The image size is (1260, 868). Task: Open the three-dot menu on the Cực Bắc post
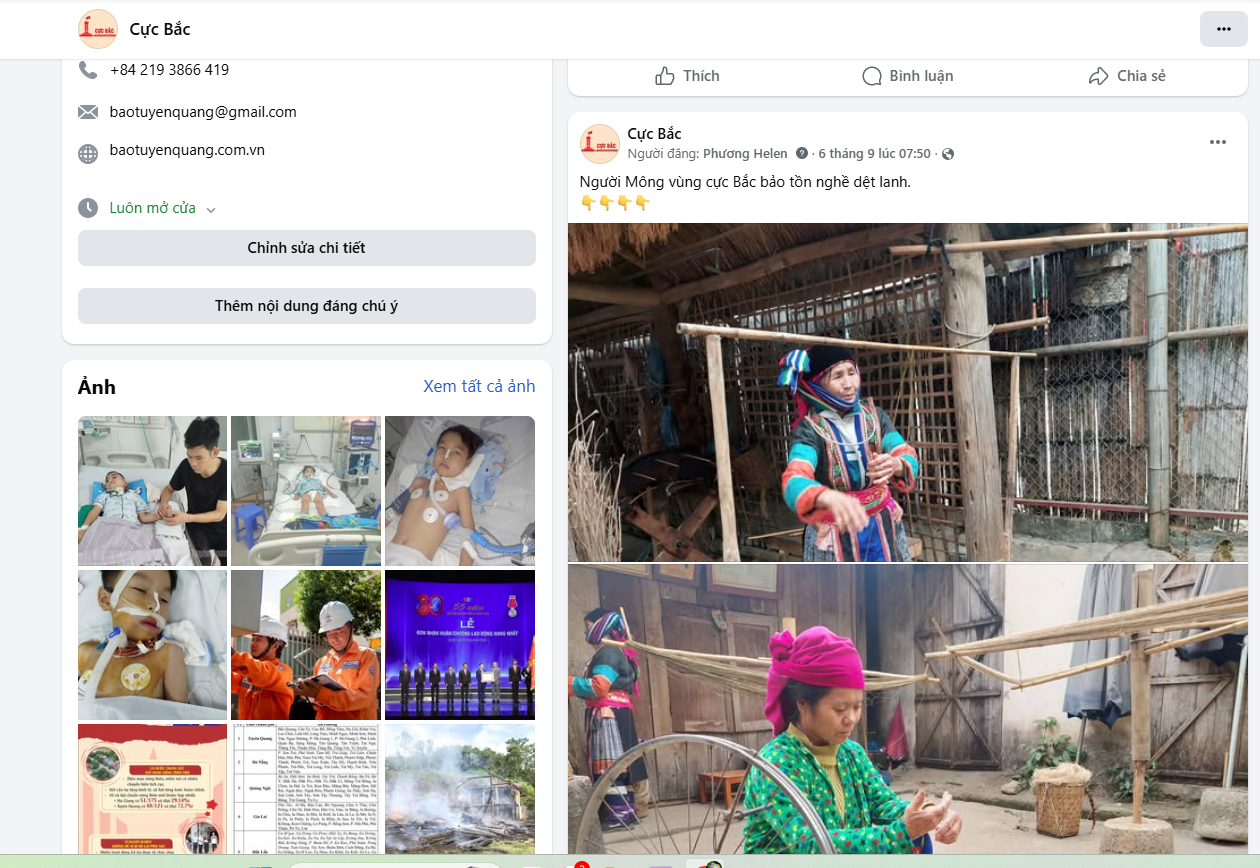click(x=1217, y=142)
